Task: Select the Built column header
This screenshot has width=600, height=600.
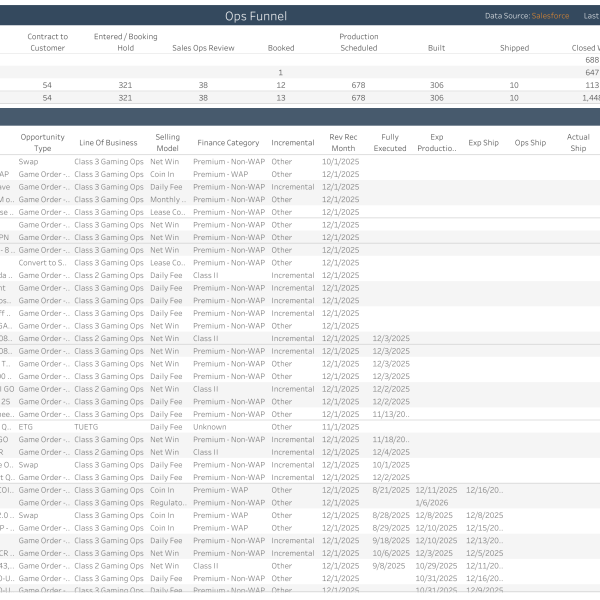Action: click(x=436, y=48)
